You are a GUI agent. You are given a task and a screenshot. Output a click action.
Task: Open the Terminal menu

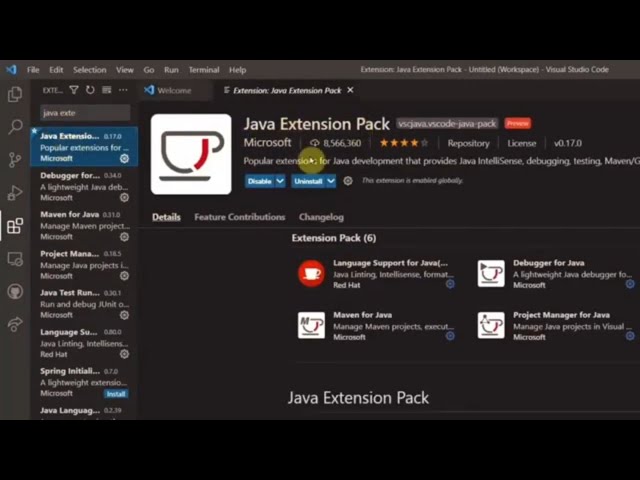(204, 70)
